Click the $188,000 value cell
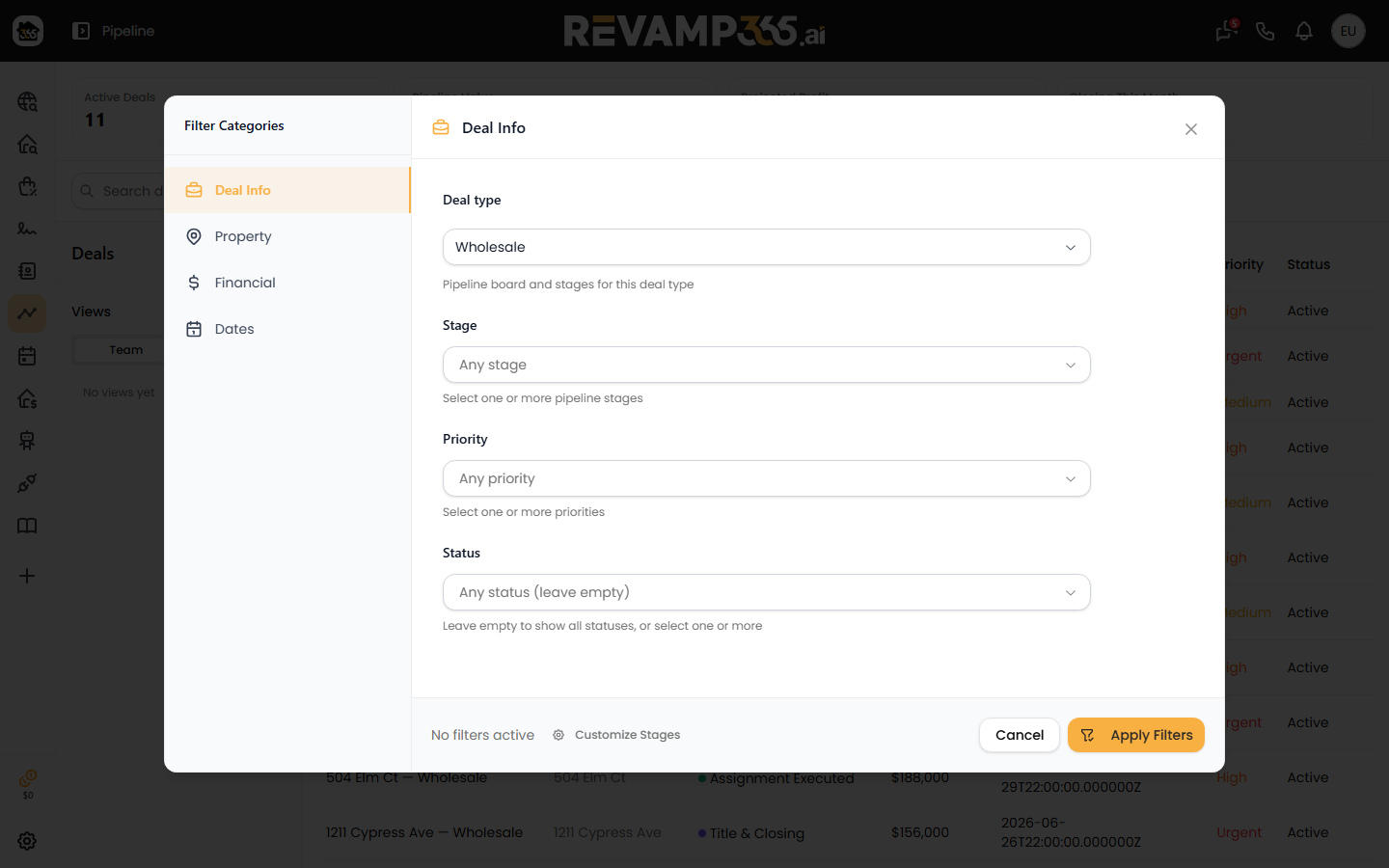 920,777
